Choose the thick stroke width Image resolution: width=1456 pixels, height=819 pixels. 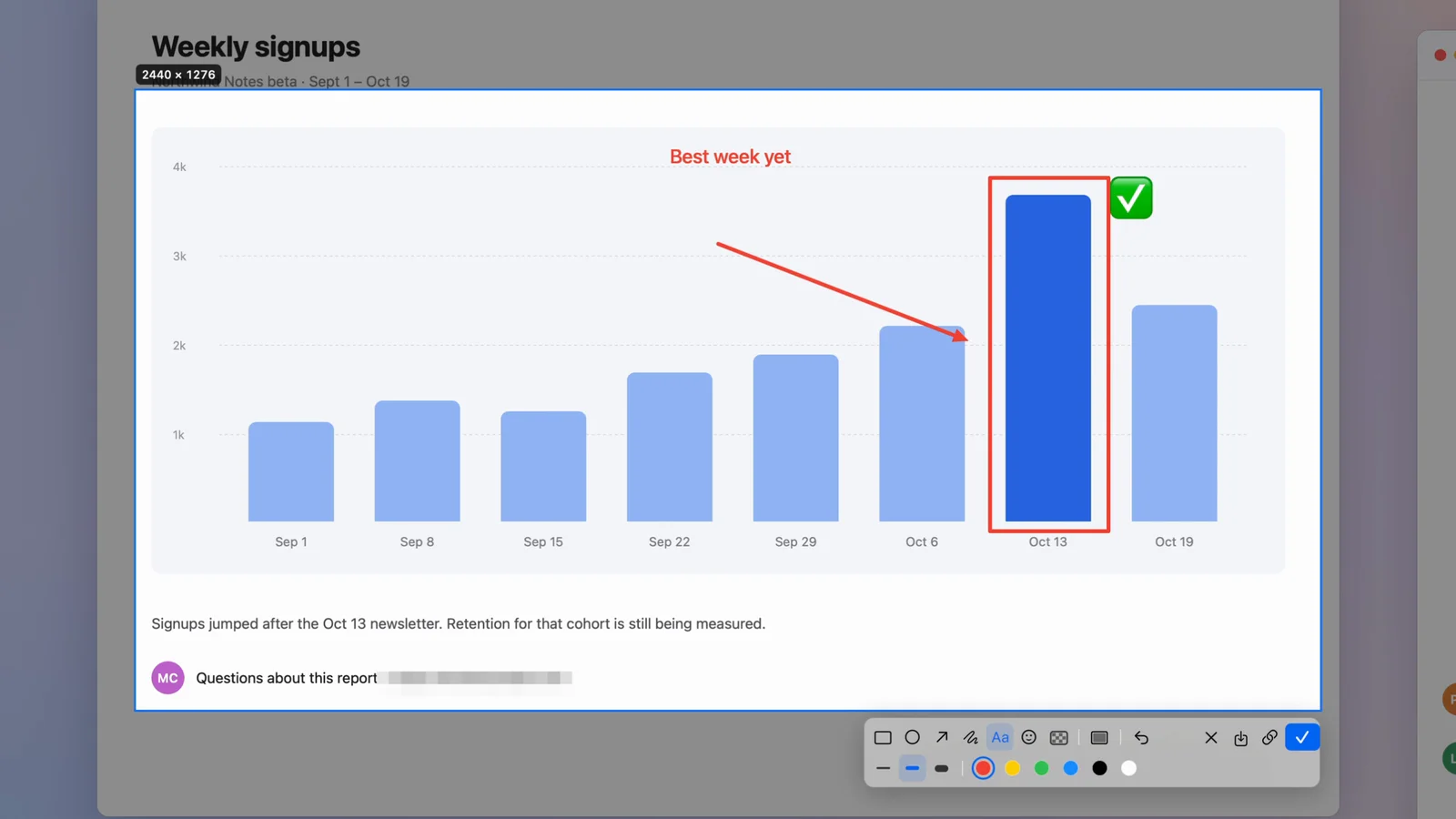(x=942, y=769)
